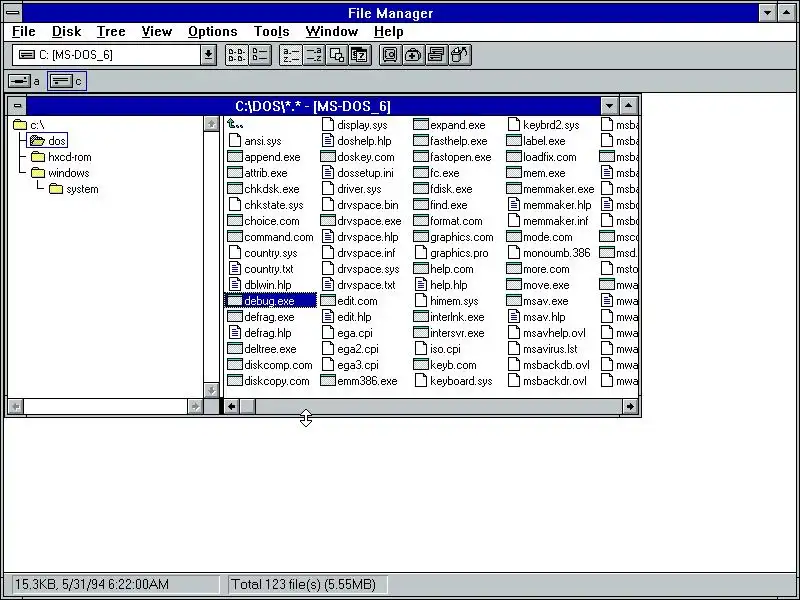The image size is (800, 600).
Task: Click file list scrollbar left arrow
Action: (232, 406)
